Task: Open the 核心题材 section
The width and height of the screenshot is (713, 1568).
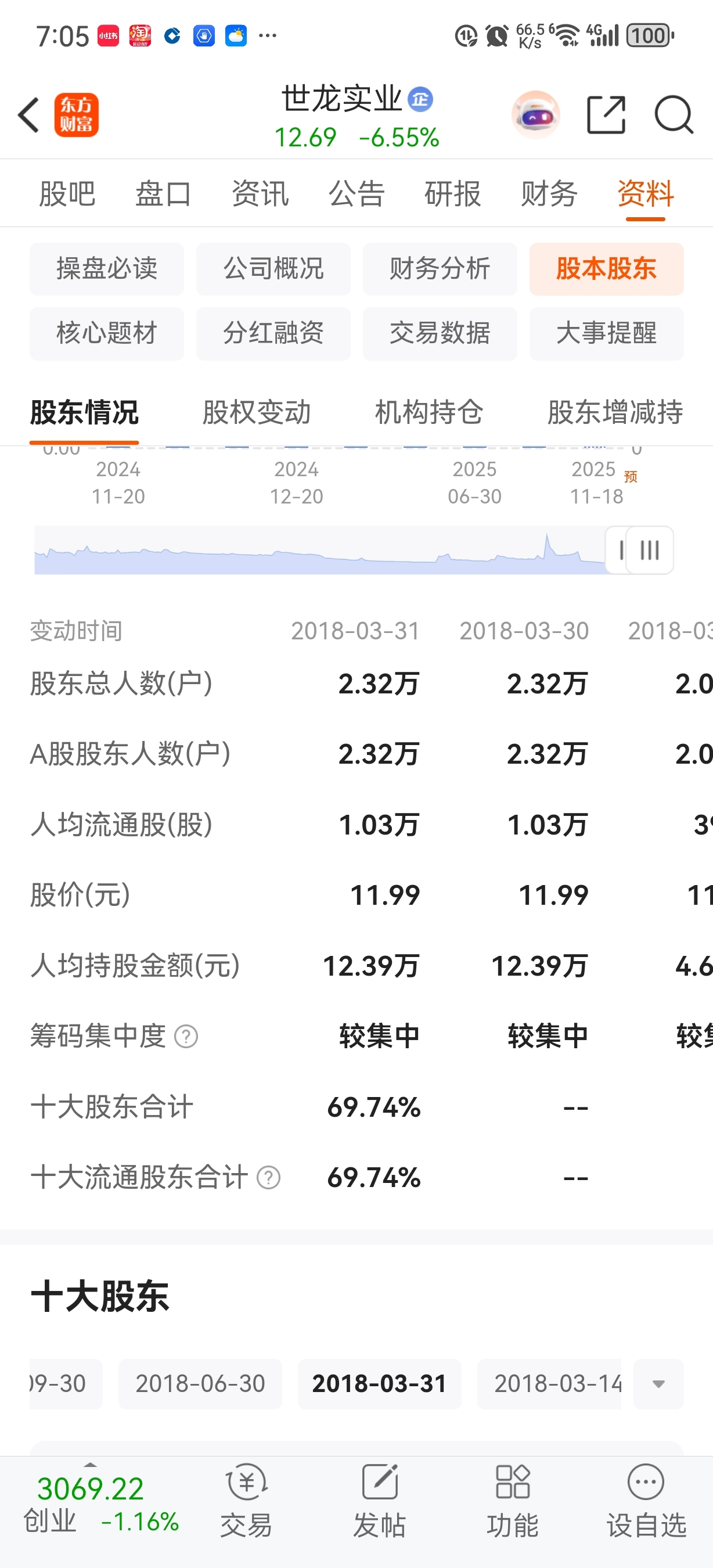Action: pos(107,333)
